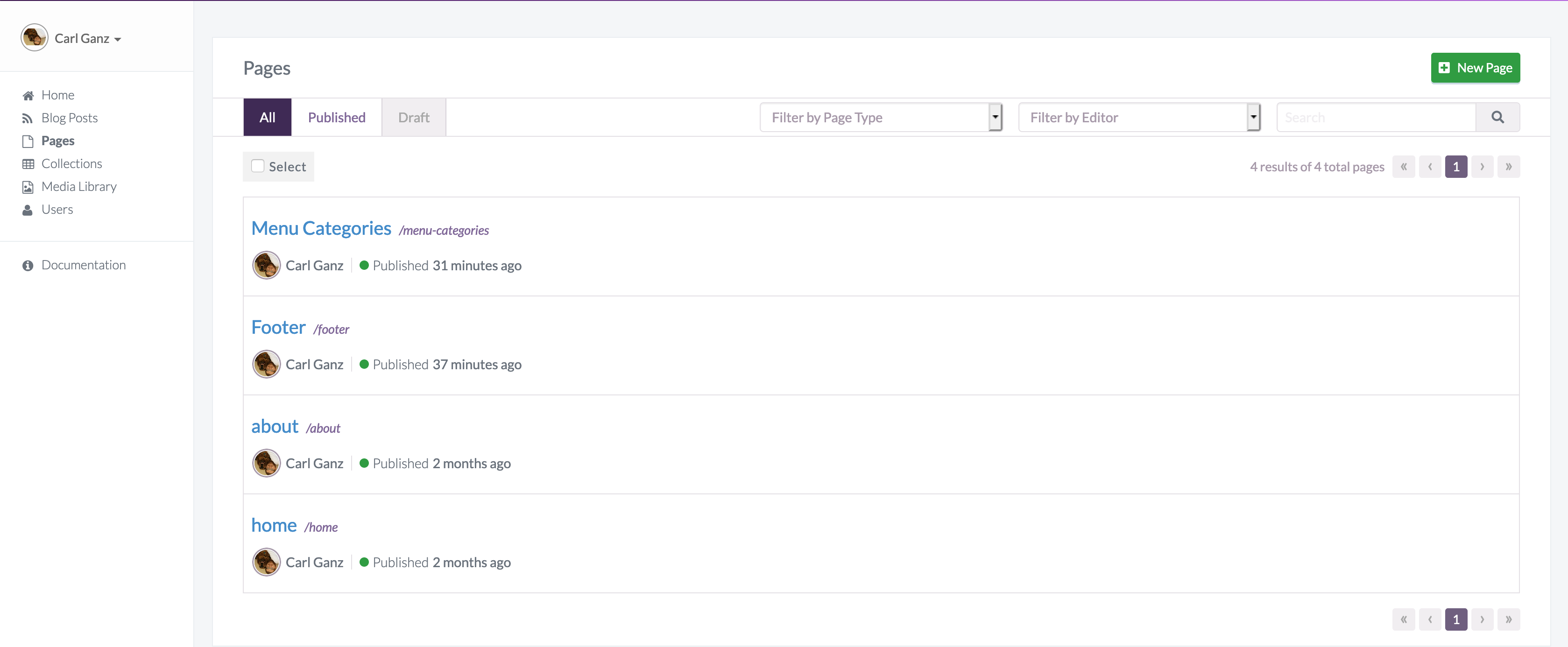Click the /menu-categories slug text
This screenshot has height=647, width=1568.
pyautogui.click(x=444, y=231)
